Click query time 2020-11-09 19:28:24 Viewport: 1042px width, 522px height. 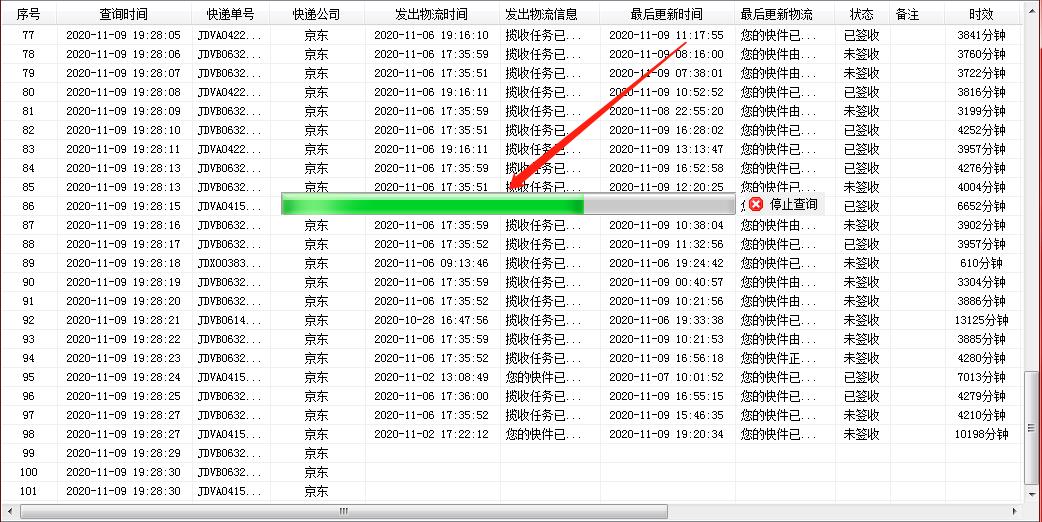124,378
